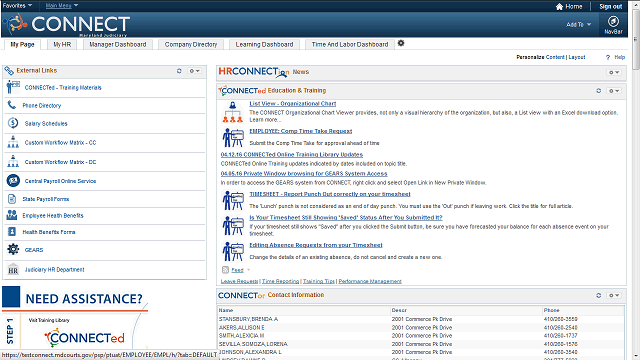Screen dimensions: 640x360
Task: Click the Leave Requests link
Action: click(x=239, y=281)
